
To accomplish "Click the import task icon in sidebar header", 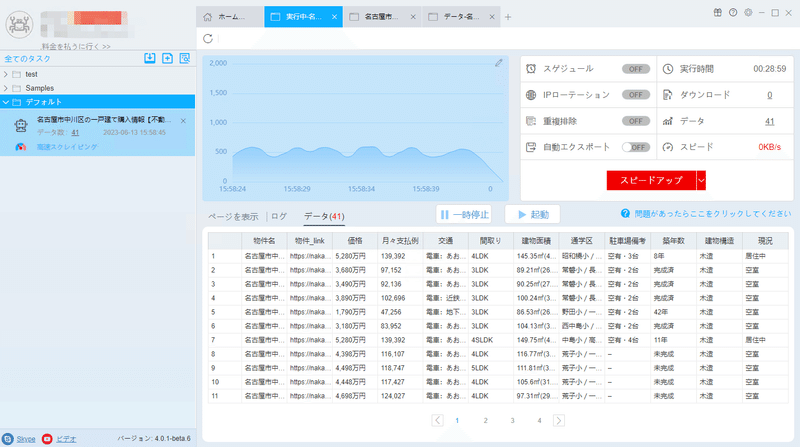I will 149,58.
